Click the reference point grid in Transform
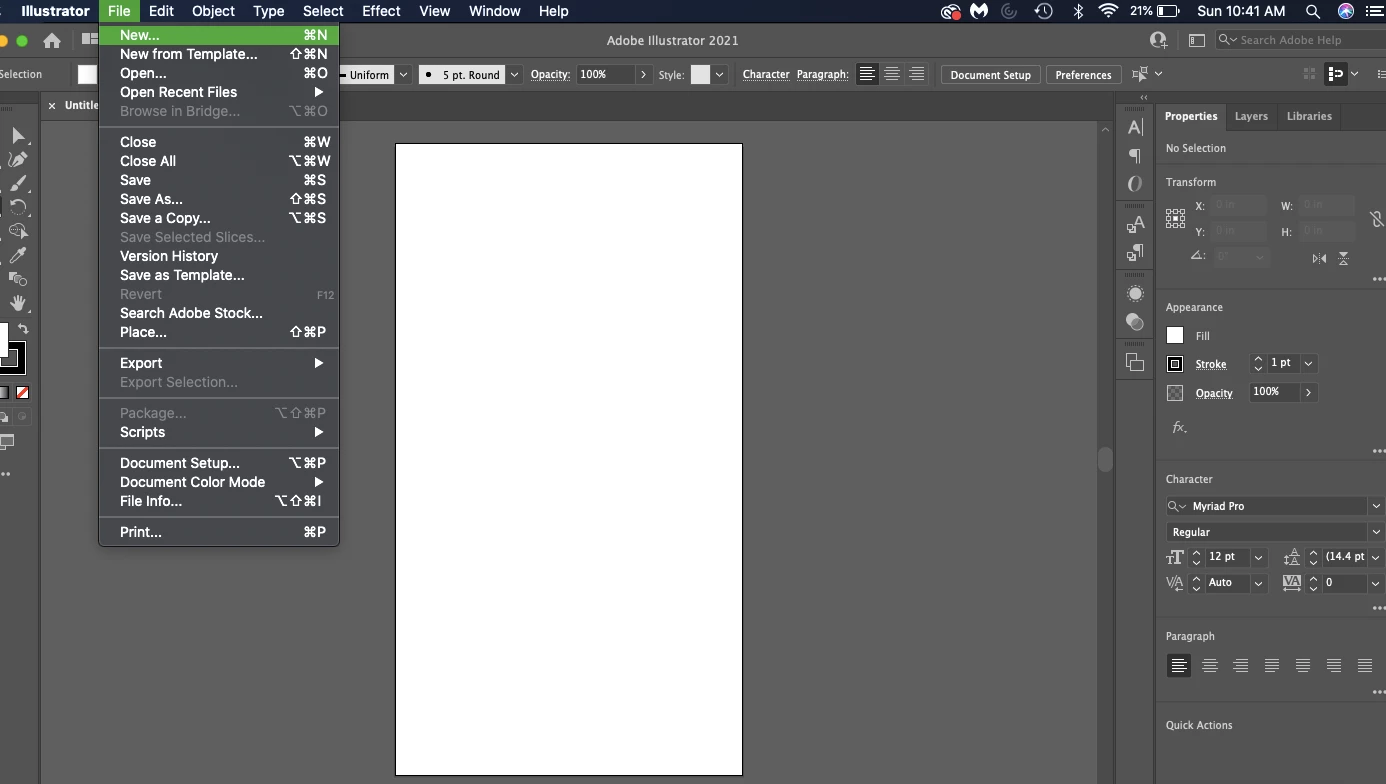 [x=1175, y=218]
